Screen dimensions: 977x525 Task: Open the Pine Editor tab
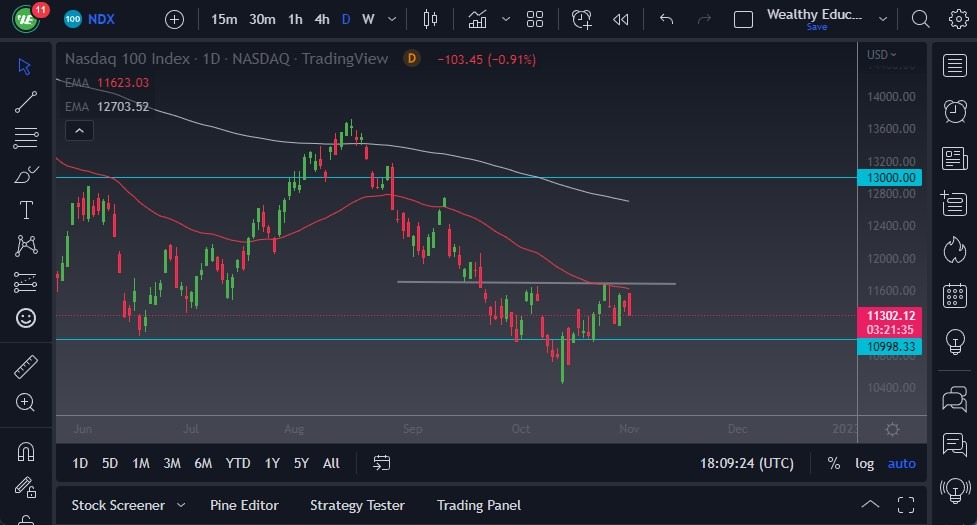click(244, 505)
